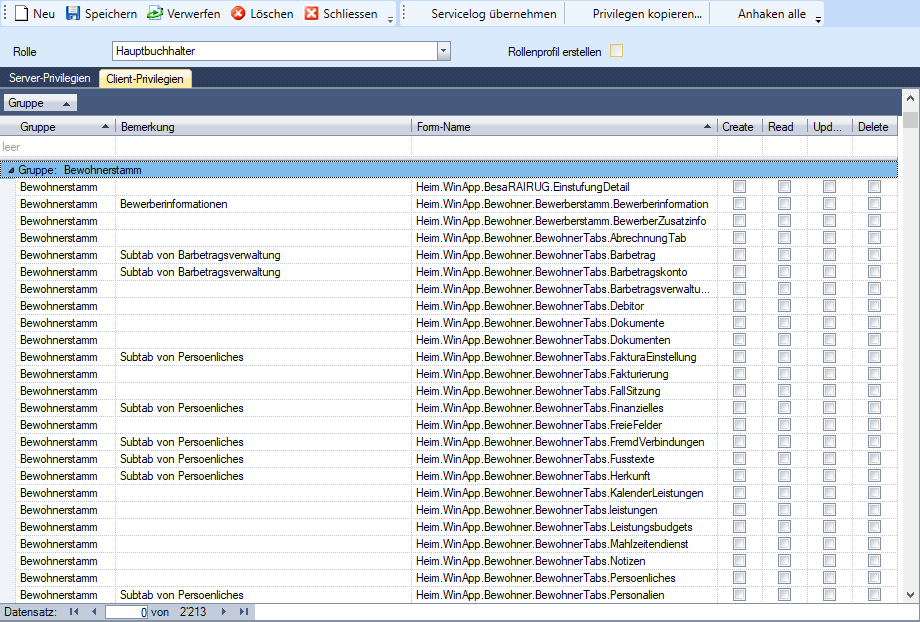Close the form via the Schliessen icon
This screenshot has width=920, height=622.
click(x=311, y=14)
